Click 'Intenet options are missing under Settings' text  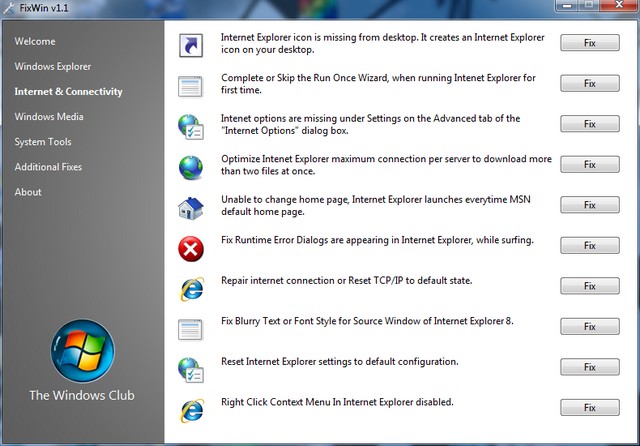pos(370,124)
